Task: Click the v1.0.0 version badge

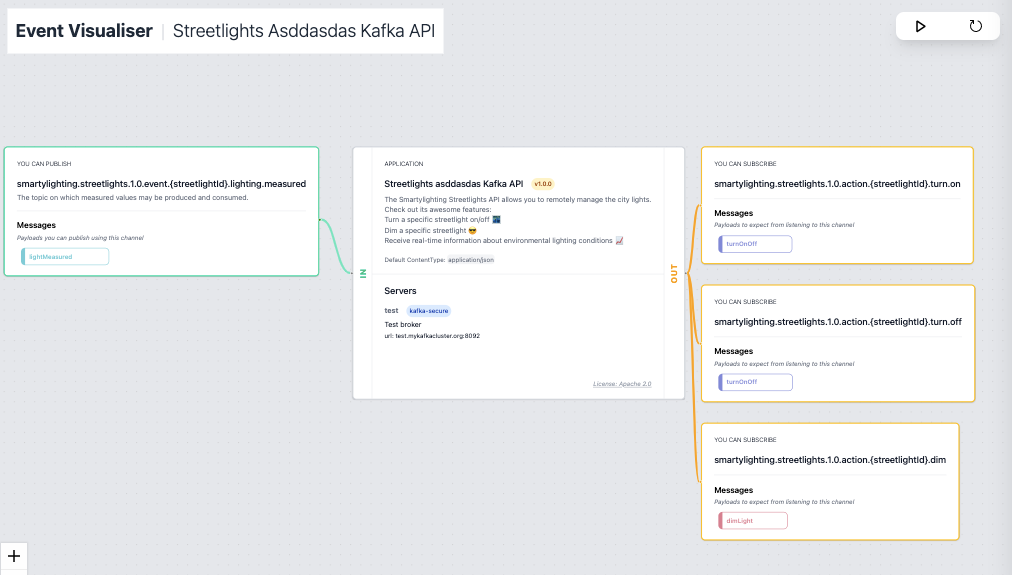Action: click(543, 184)
